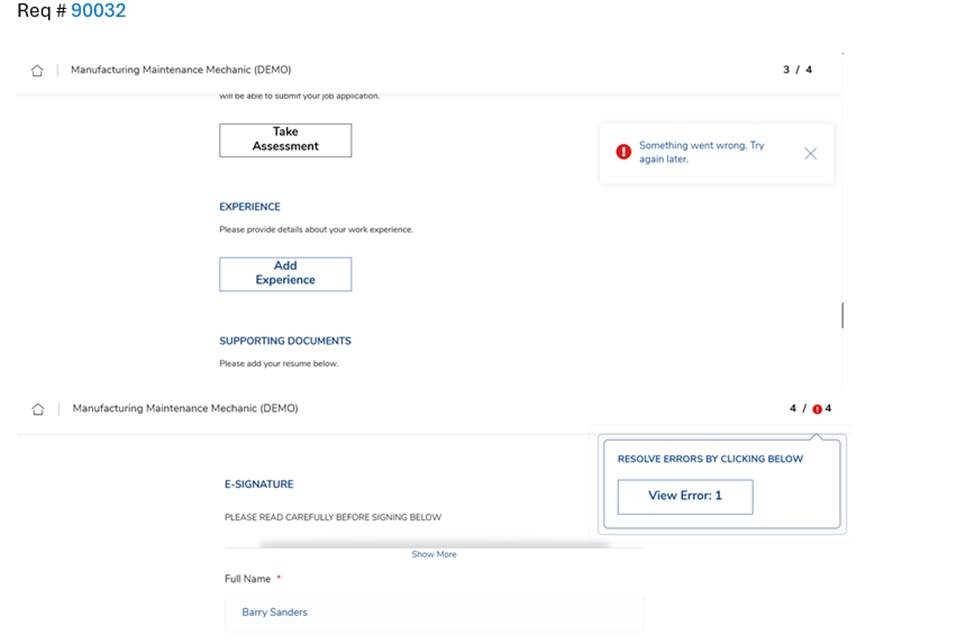
Task: Click the Add Experience button
Action: (284, 273)
